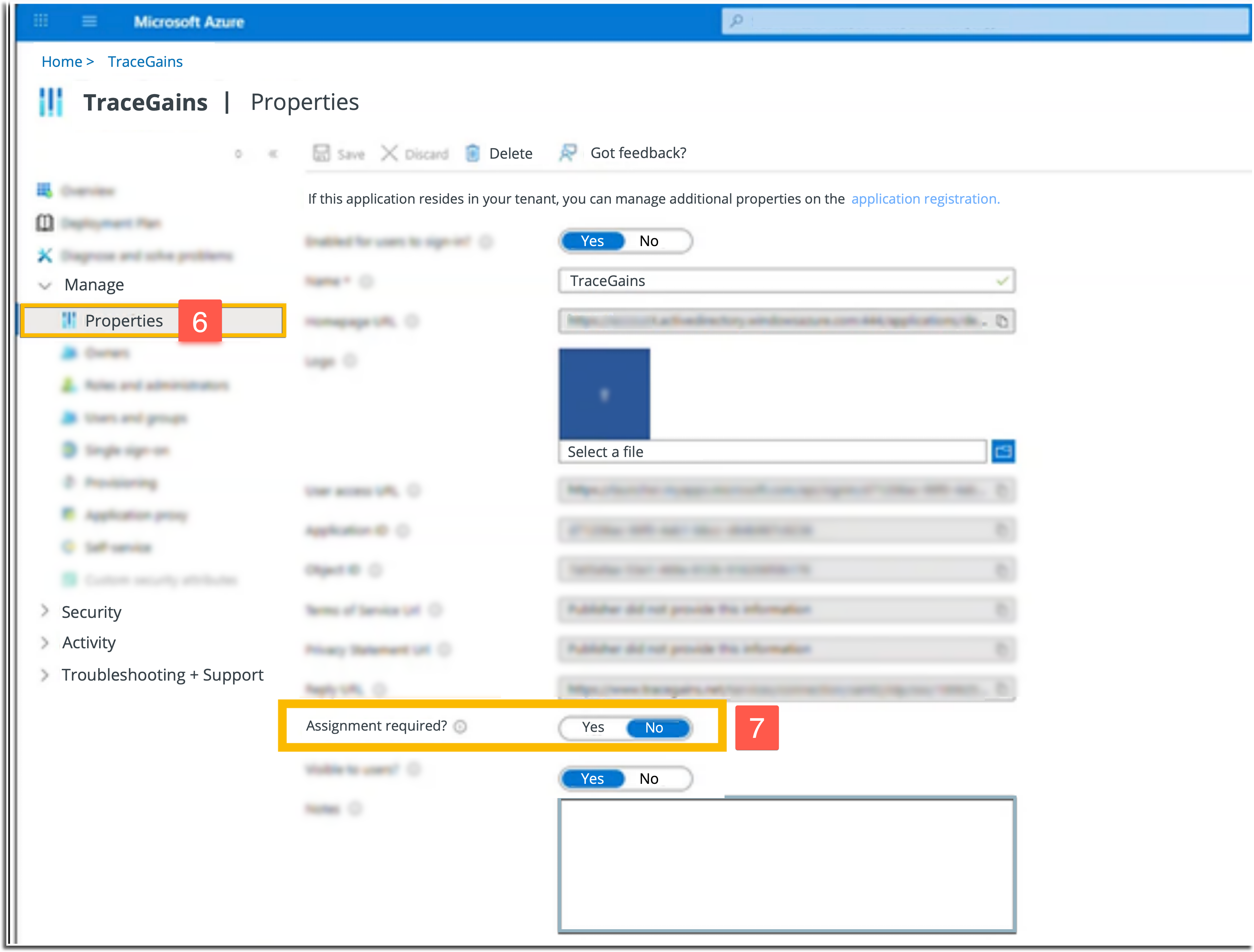Open the logo file browse folder icon
This screenshot has width=1254, height=952.
coord(1003,451)
